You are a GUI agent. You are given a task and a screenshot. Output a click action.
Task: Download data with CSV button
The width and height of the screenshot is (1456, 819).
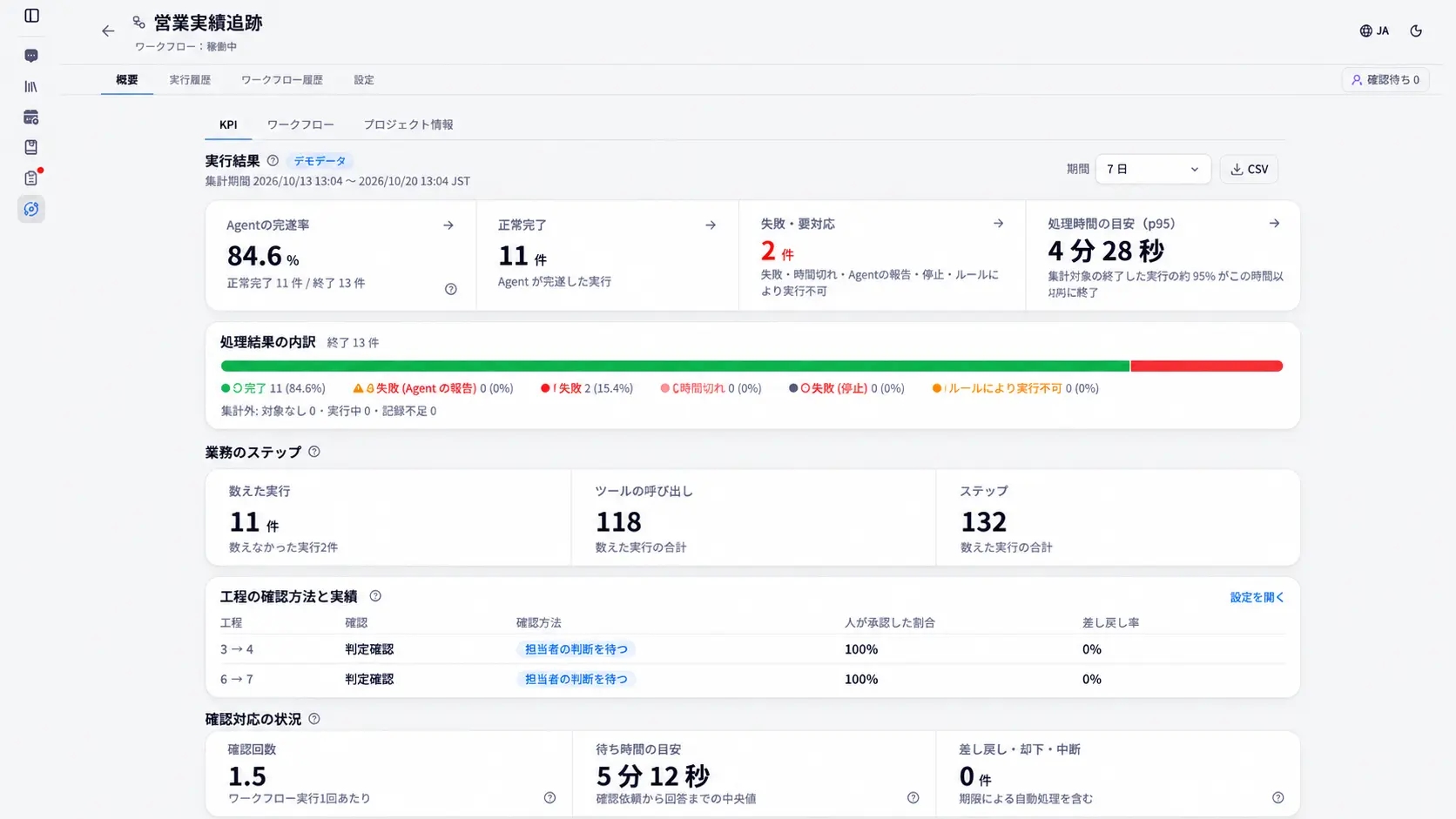point(1249,169)
